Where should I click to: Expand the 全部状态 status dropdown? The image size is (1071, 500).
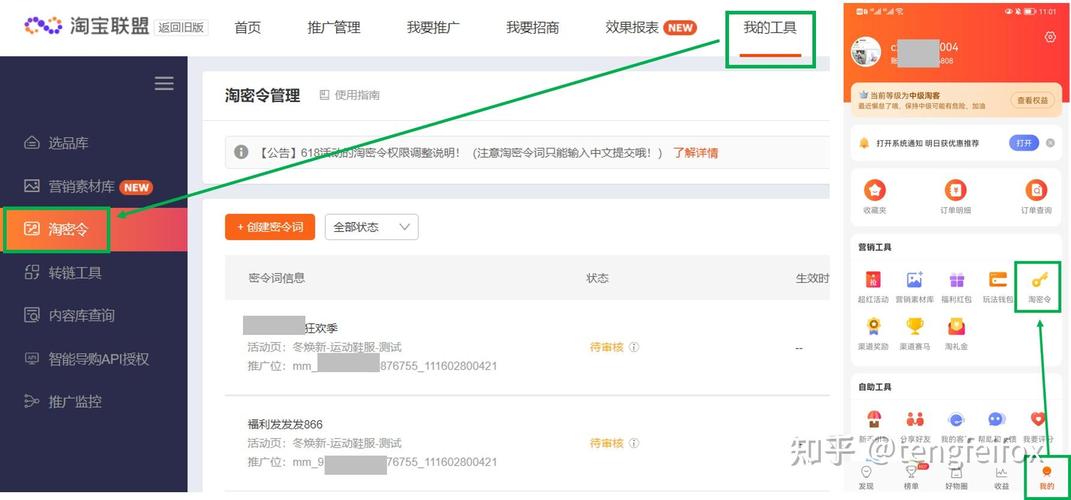(x=372, y=227)
